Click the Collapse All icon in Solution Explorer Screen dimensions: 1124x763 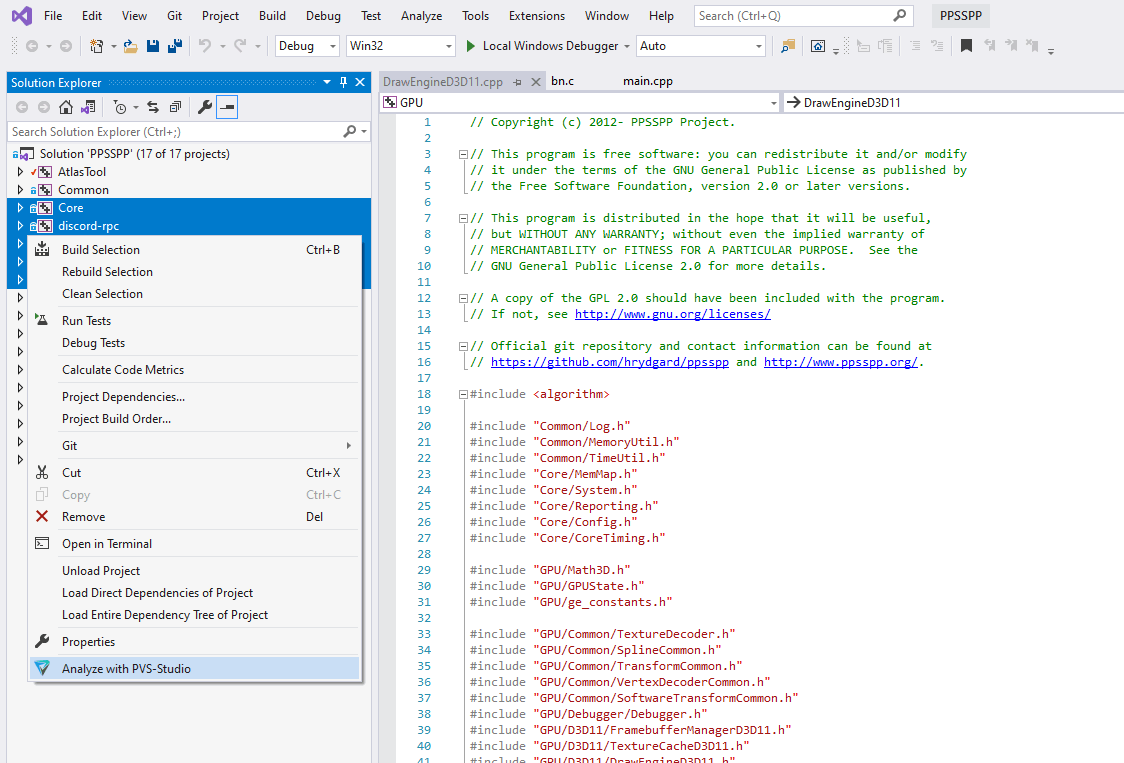point(175,107)
